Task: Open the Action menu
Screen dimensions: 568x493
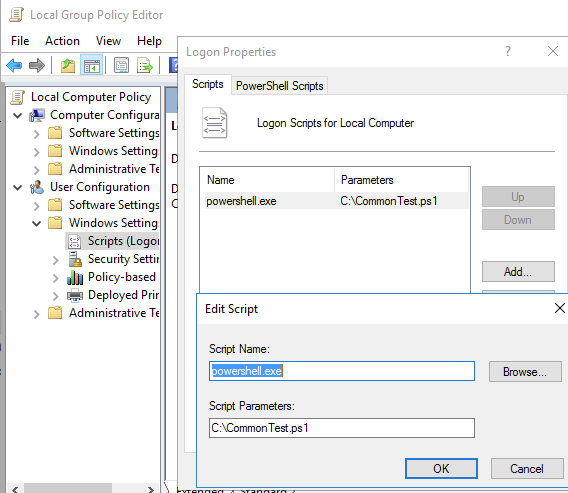Action: [62, 41]
